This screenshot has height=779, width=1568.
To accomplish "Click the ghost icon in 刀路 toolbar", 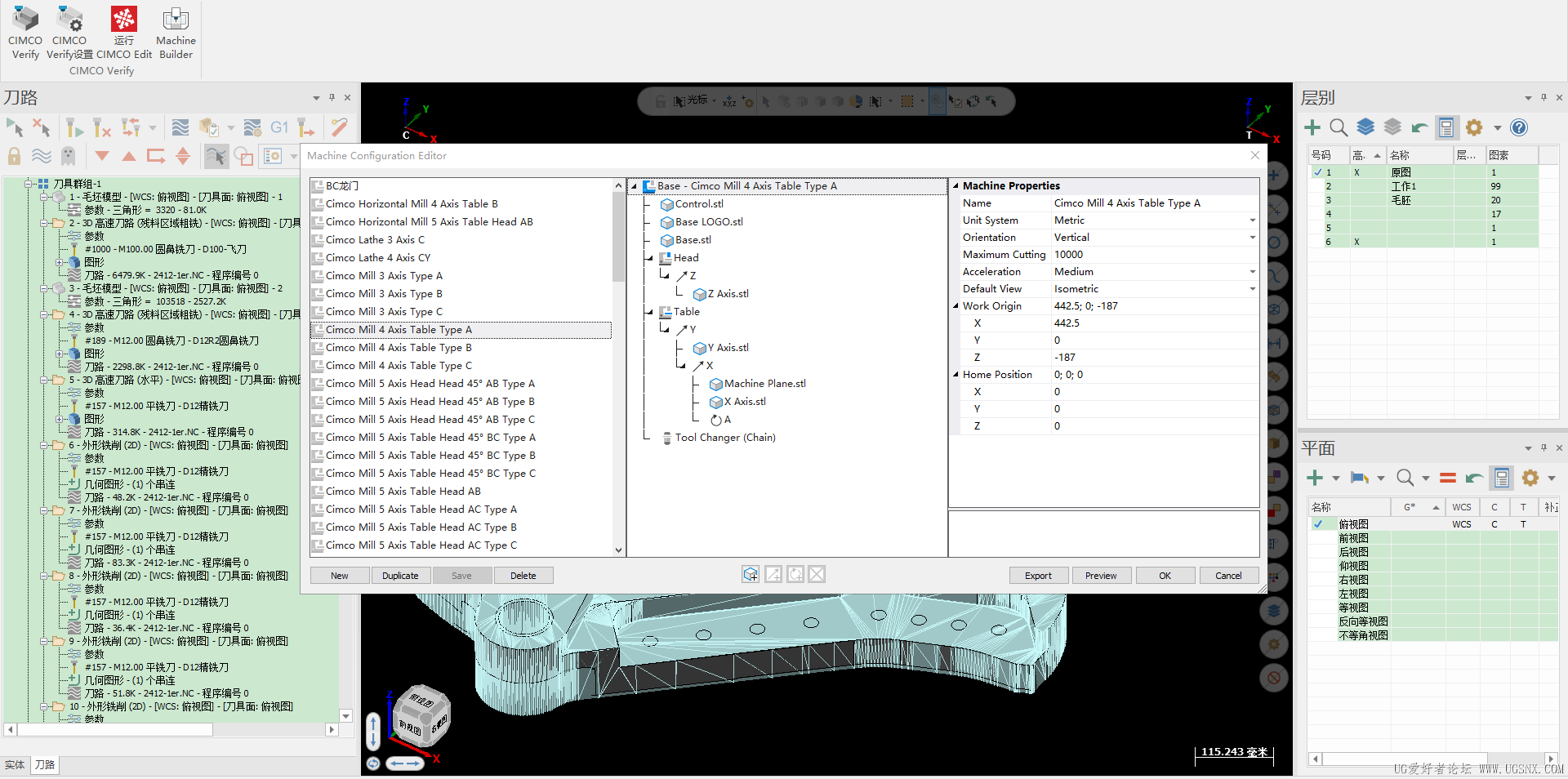I will [x=68, y=156].
